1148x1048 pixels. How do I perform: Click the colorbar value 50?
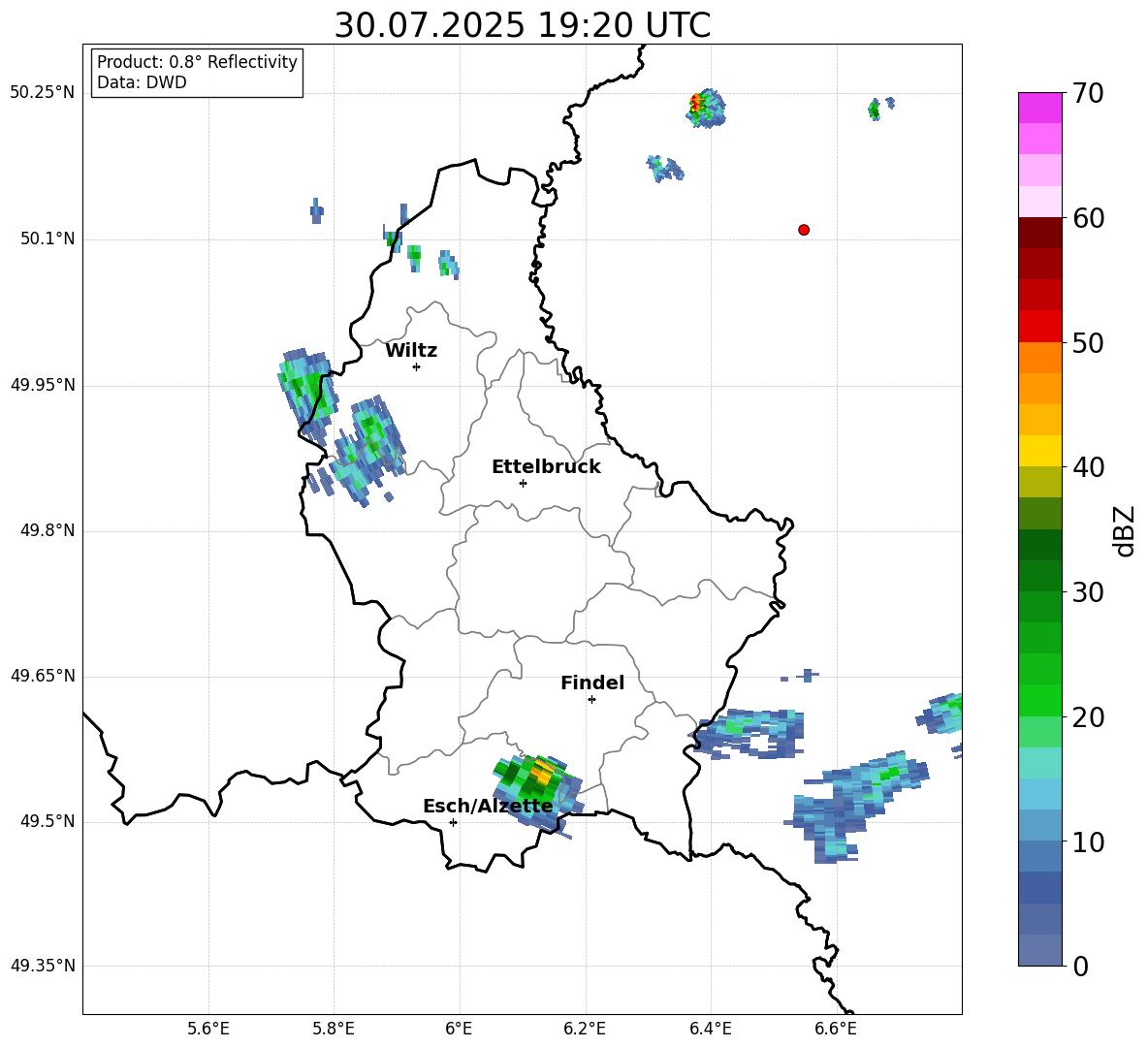(x=1088, y=342)
